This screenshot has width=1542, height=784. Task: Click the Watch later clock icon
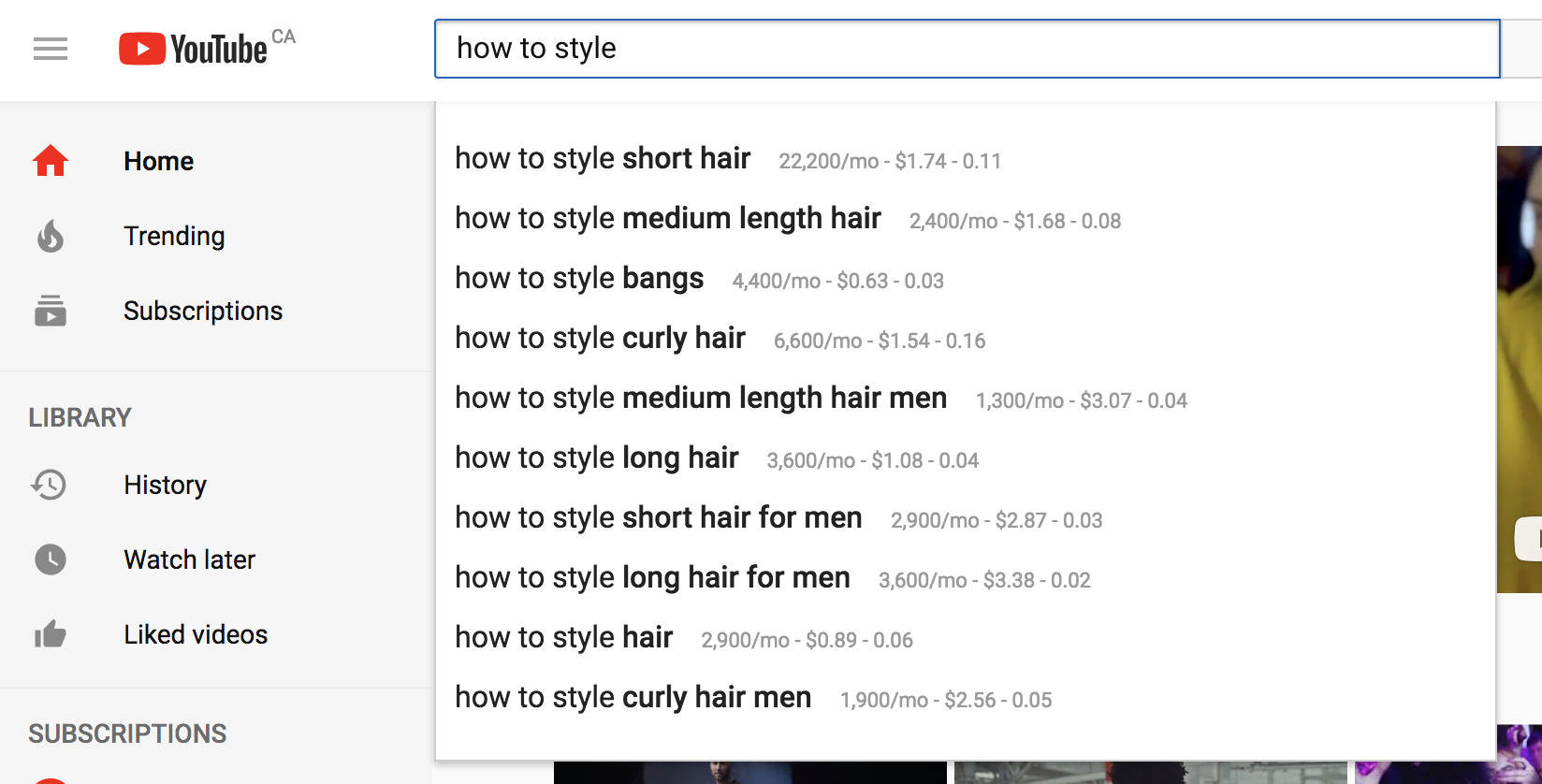pyautogui.click(x=51, y=559)
